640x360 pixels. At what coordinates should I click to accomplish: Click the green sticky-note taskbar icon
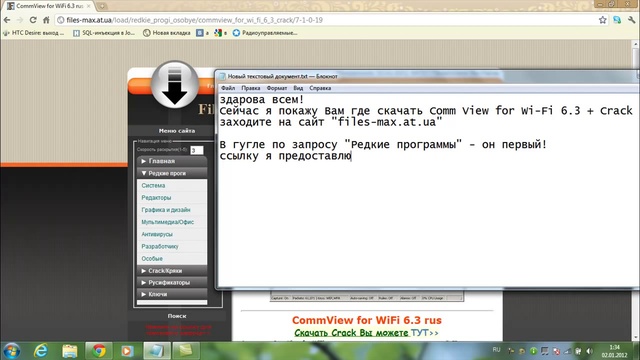(x=186, y=351)
